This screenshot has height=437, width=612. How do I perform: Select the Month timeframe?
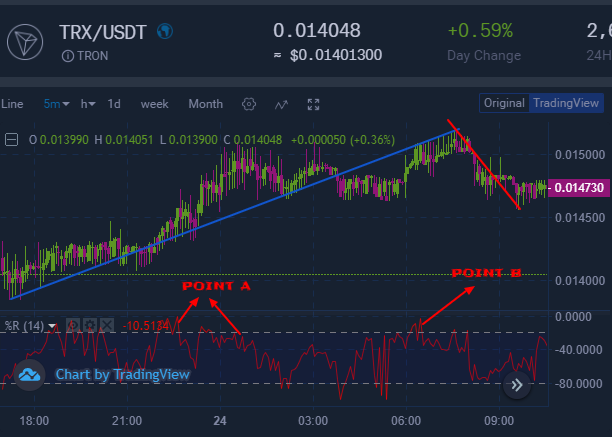pyautogui.click(x=206, y=104)
